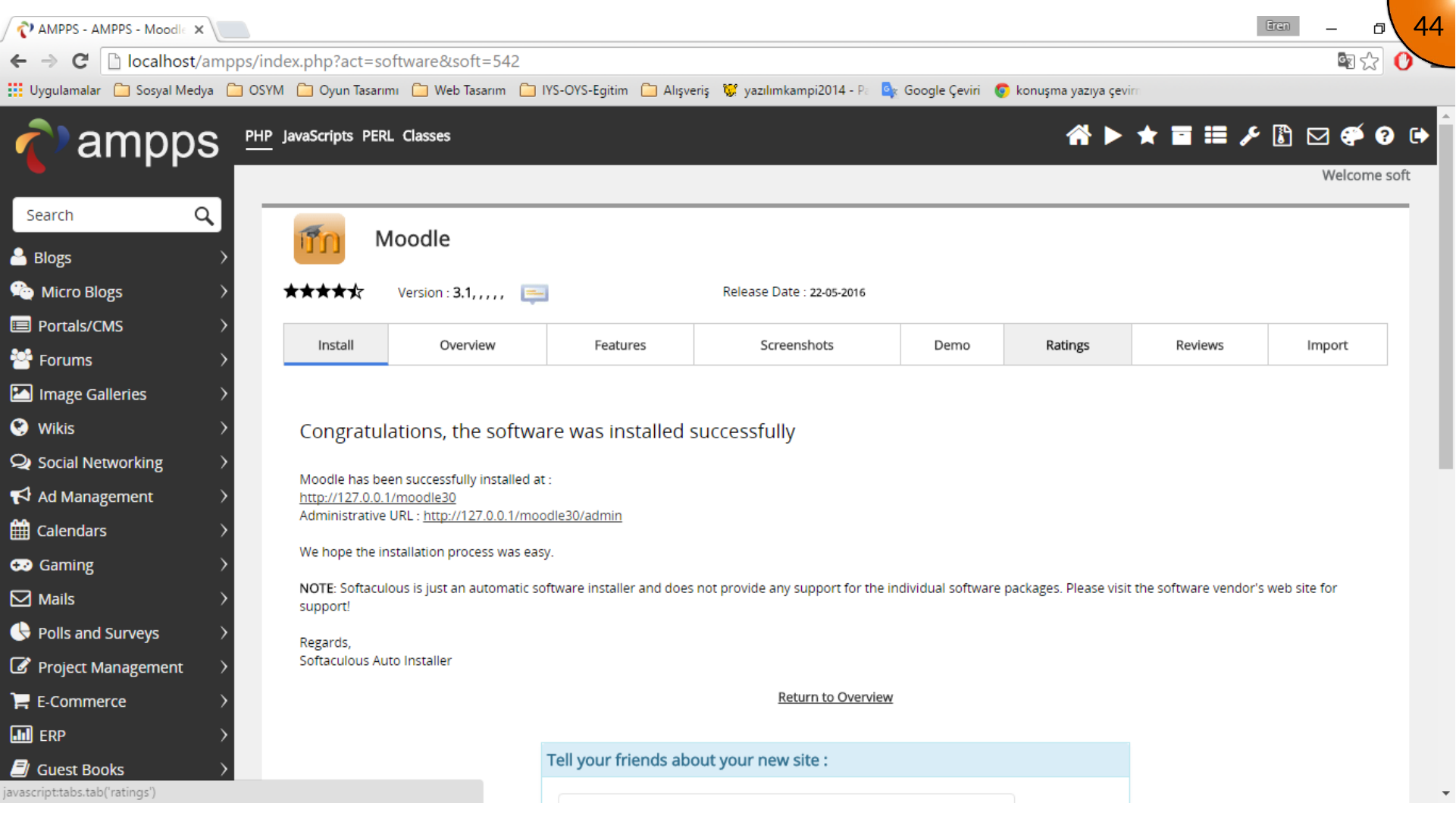
Task: Switch to the Import tab
Action: coord(1327,345)
